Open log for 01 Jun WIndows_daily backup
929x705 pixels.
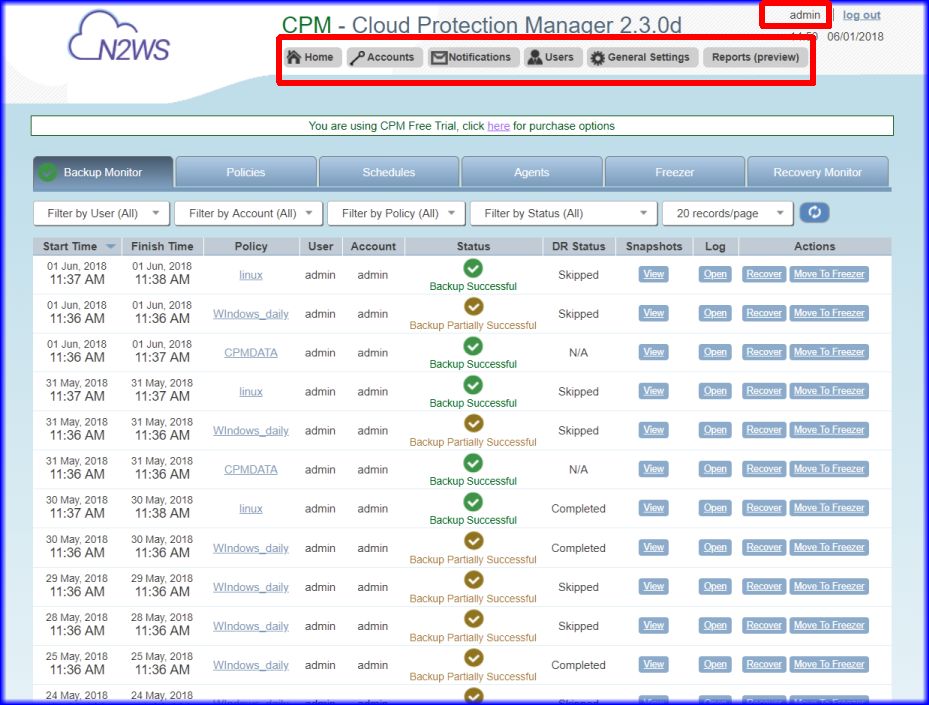715,313
